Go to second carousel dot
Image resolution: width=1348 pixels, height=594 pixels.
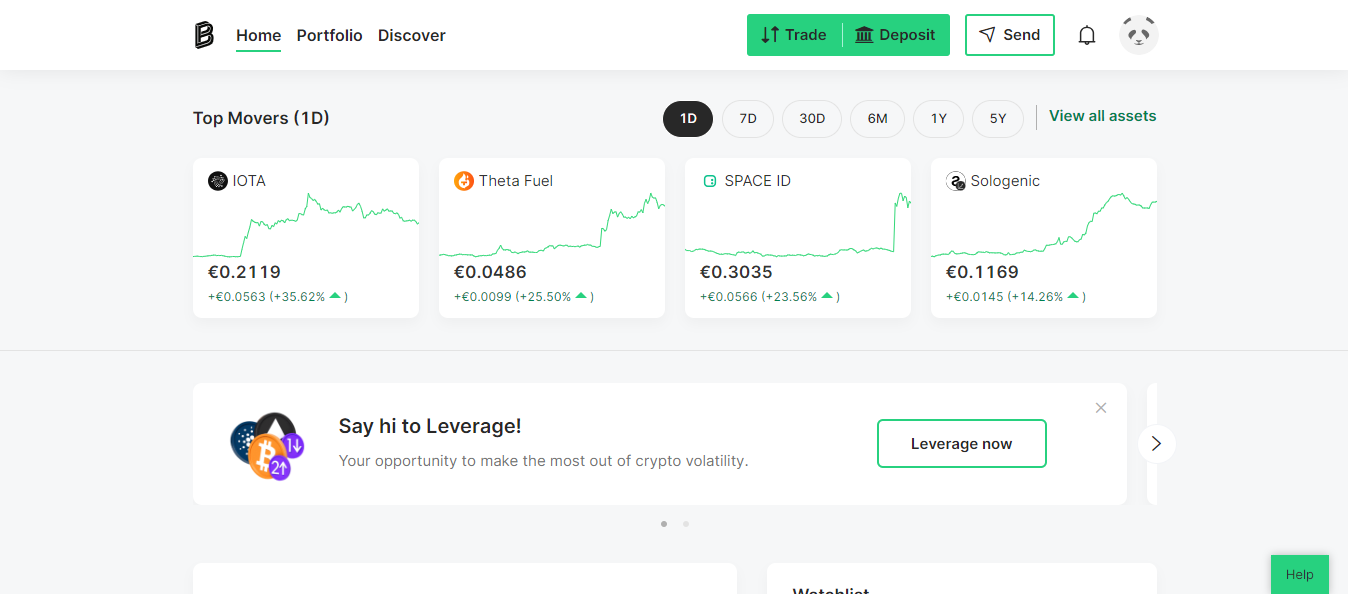click(x=686, y=523)
